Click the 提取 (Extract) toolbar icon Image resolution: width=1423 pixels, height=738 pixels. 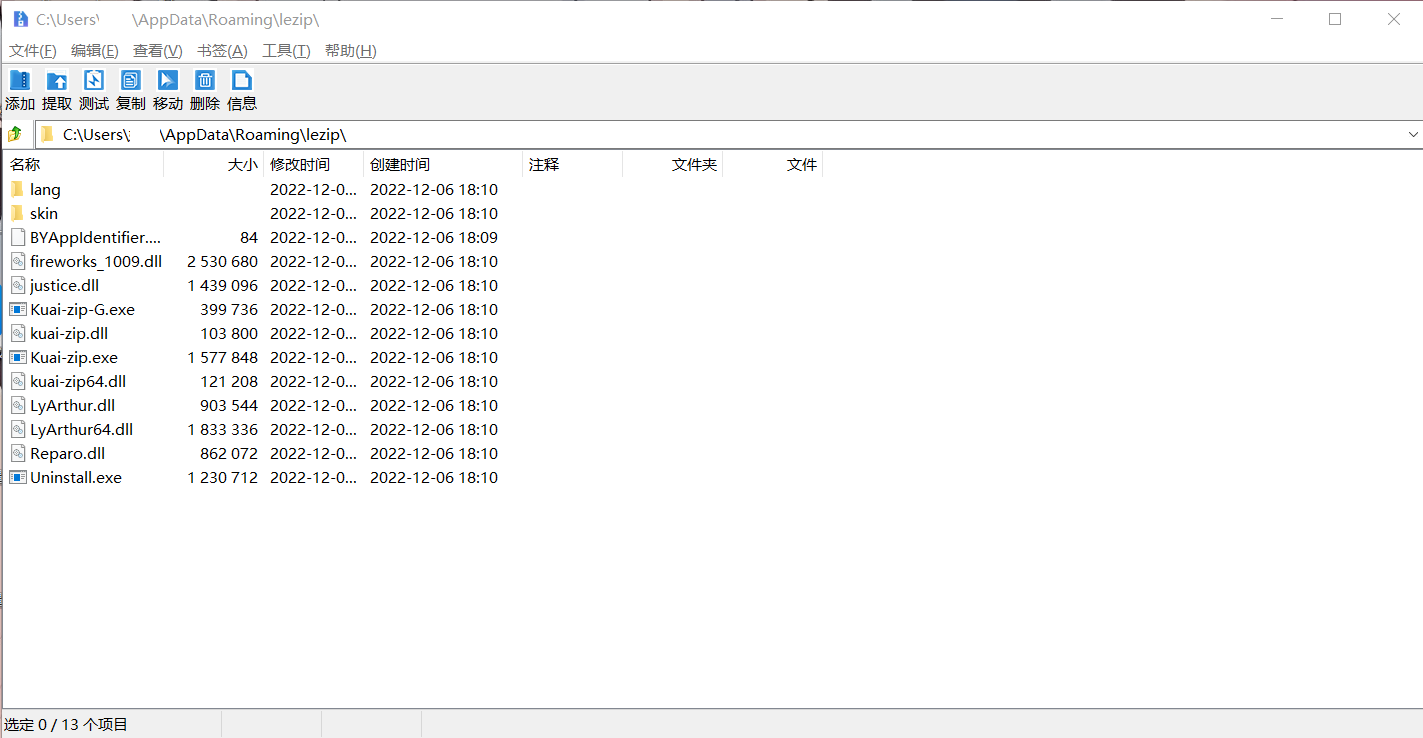[57, 81]
